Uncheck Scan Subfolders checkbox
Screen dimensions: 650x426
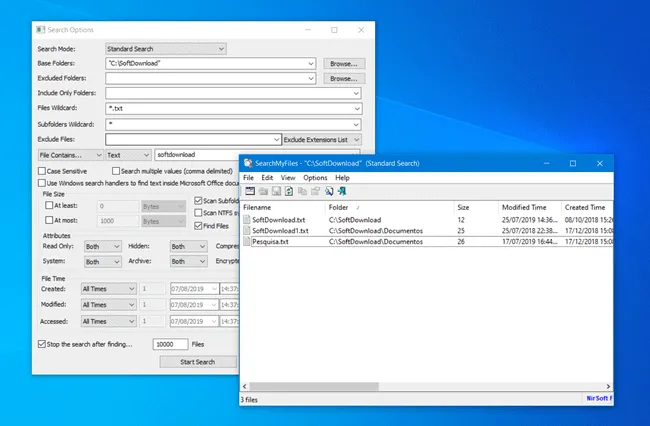198,201
